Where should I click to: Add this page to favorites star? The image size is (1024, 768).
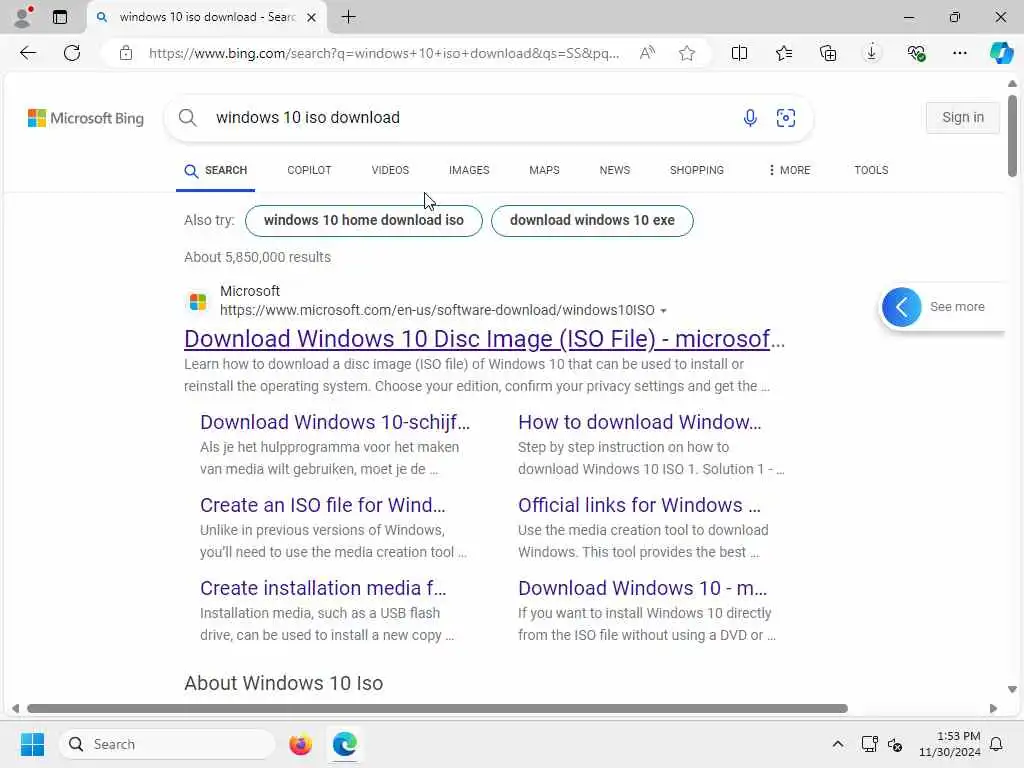686,53
